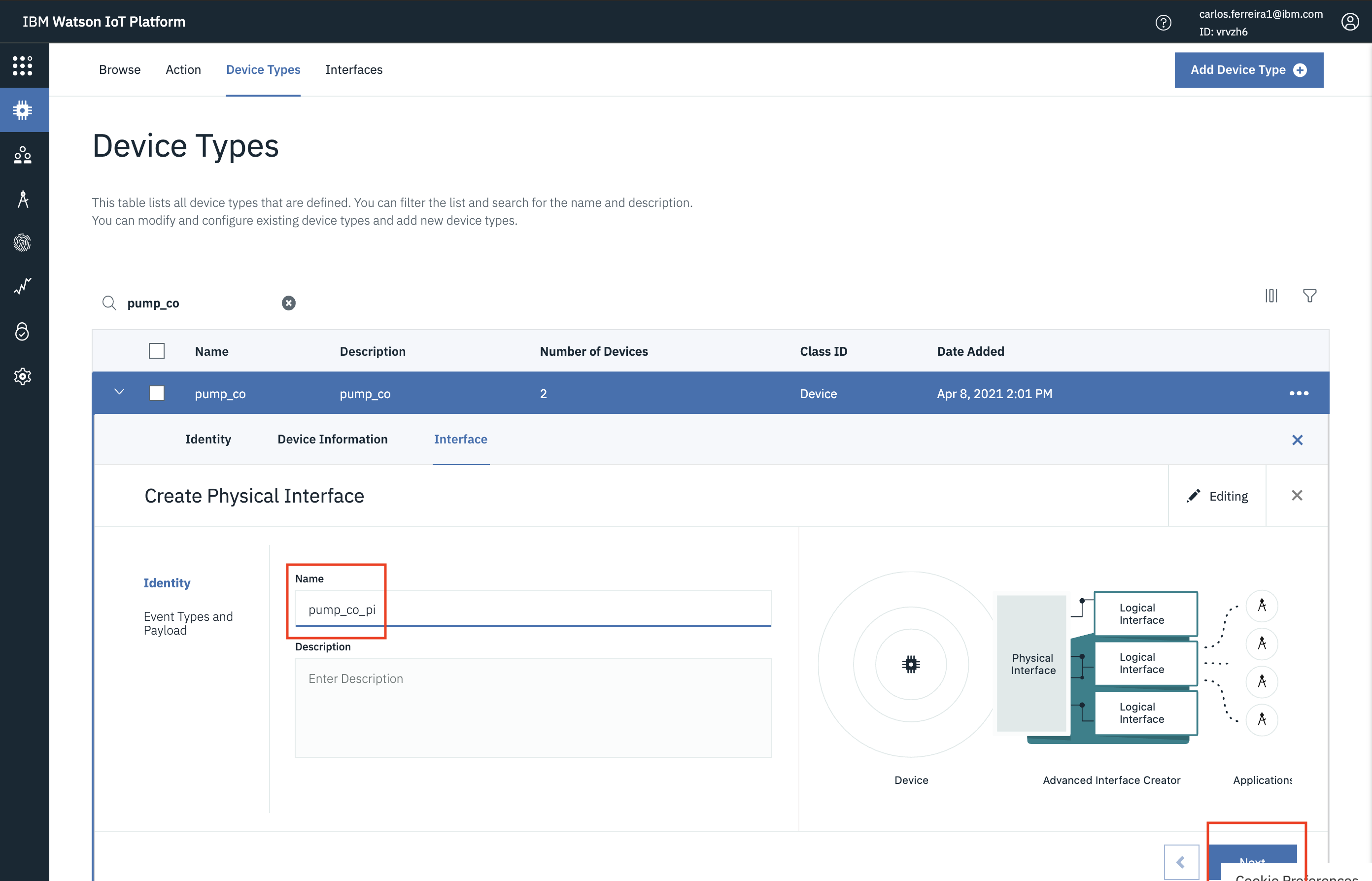Open the user profile avatar icon

(1349, 22)
